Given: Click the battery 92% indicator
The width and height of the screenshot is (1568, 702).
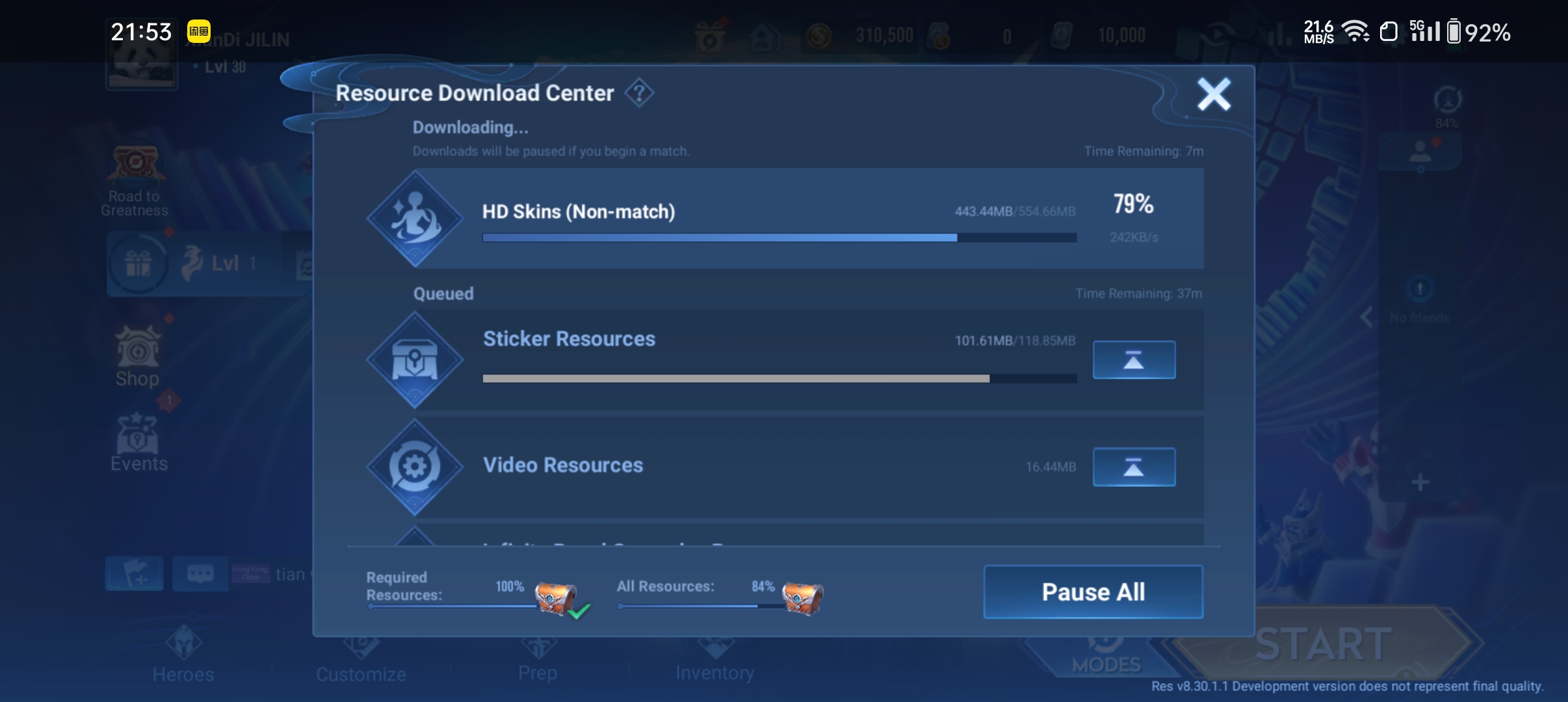Looking at the screenshot, I should pyautogui.click(x=1478, y=32).
